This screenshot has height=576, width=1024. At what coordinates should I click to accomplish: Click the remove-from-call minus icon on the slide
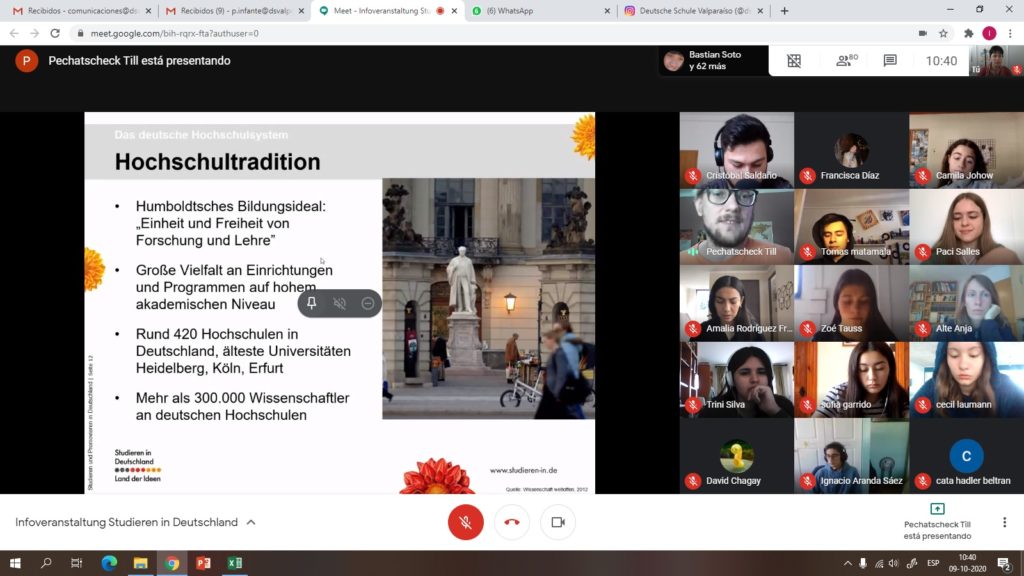368,303
